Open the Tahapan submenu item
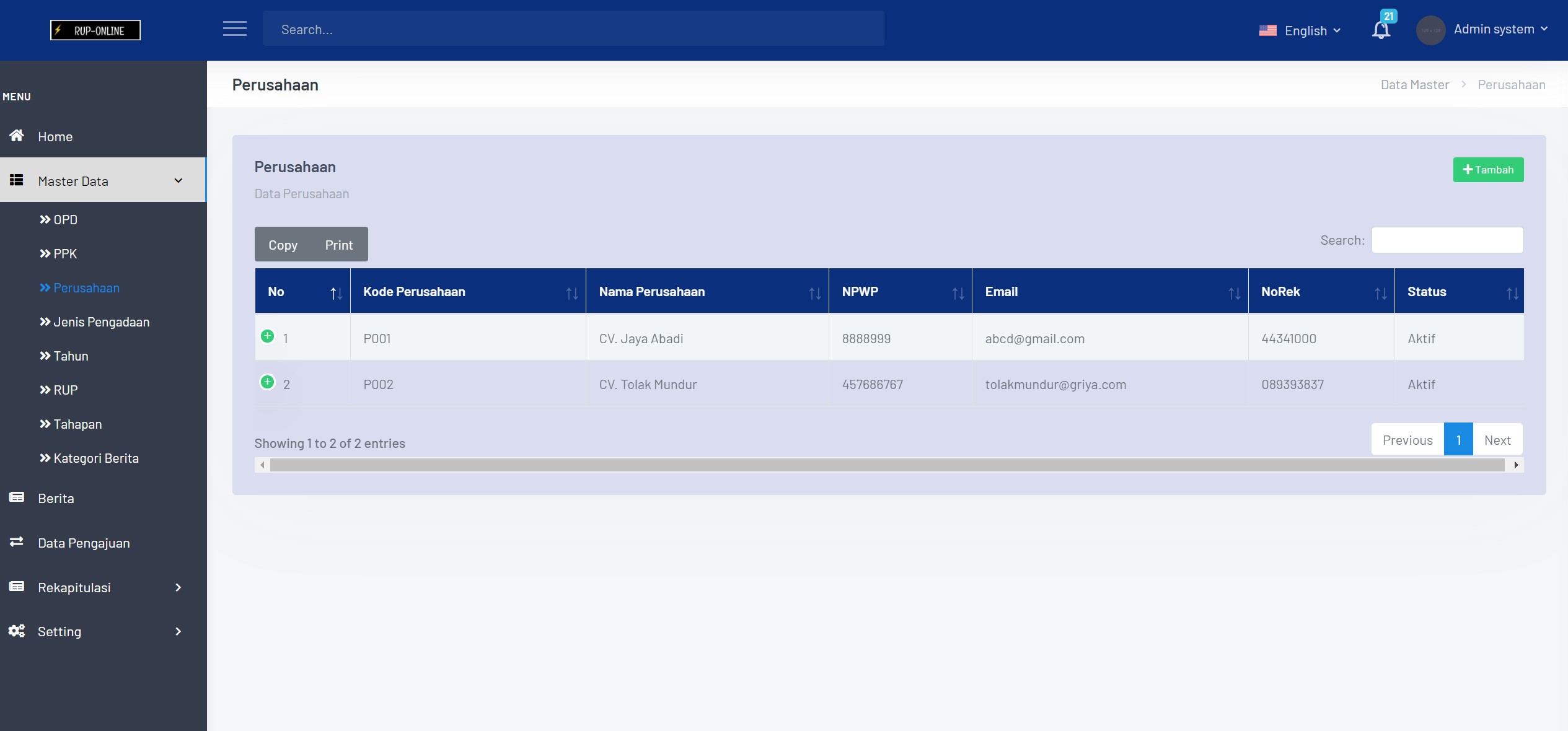The height and width of the screenshot is (731, 1568). coord(71,424)
